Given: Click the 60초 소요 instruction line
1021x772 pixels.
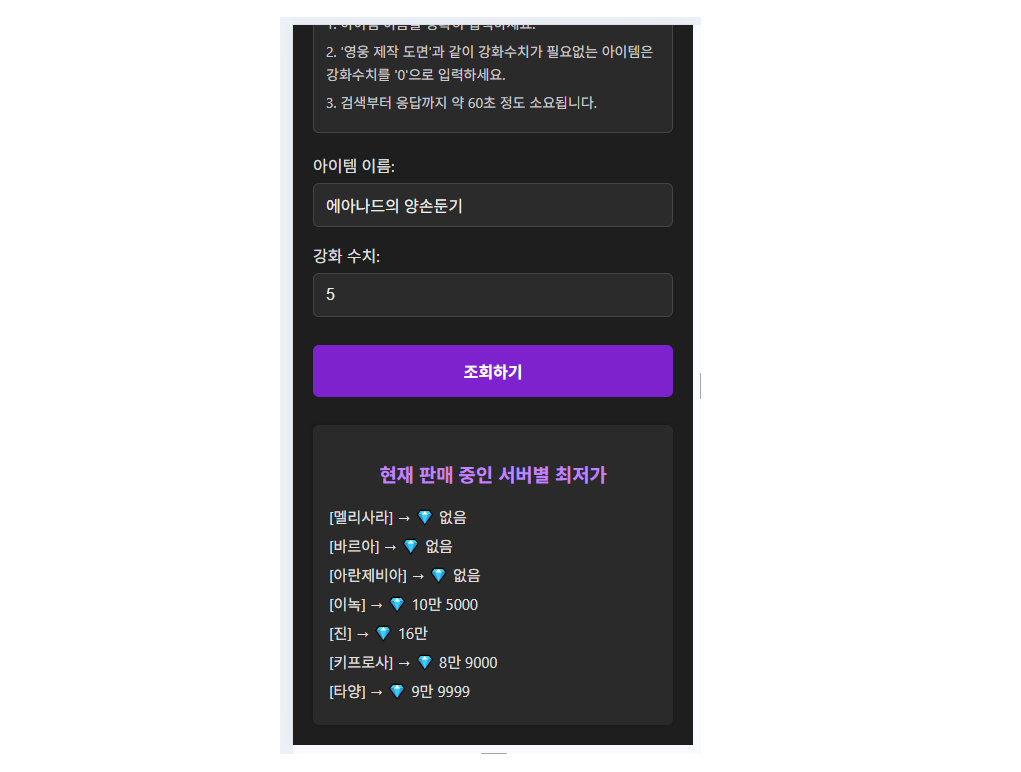Looking at the screenshot, I should coord(461,103).
